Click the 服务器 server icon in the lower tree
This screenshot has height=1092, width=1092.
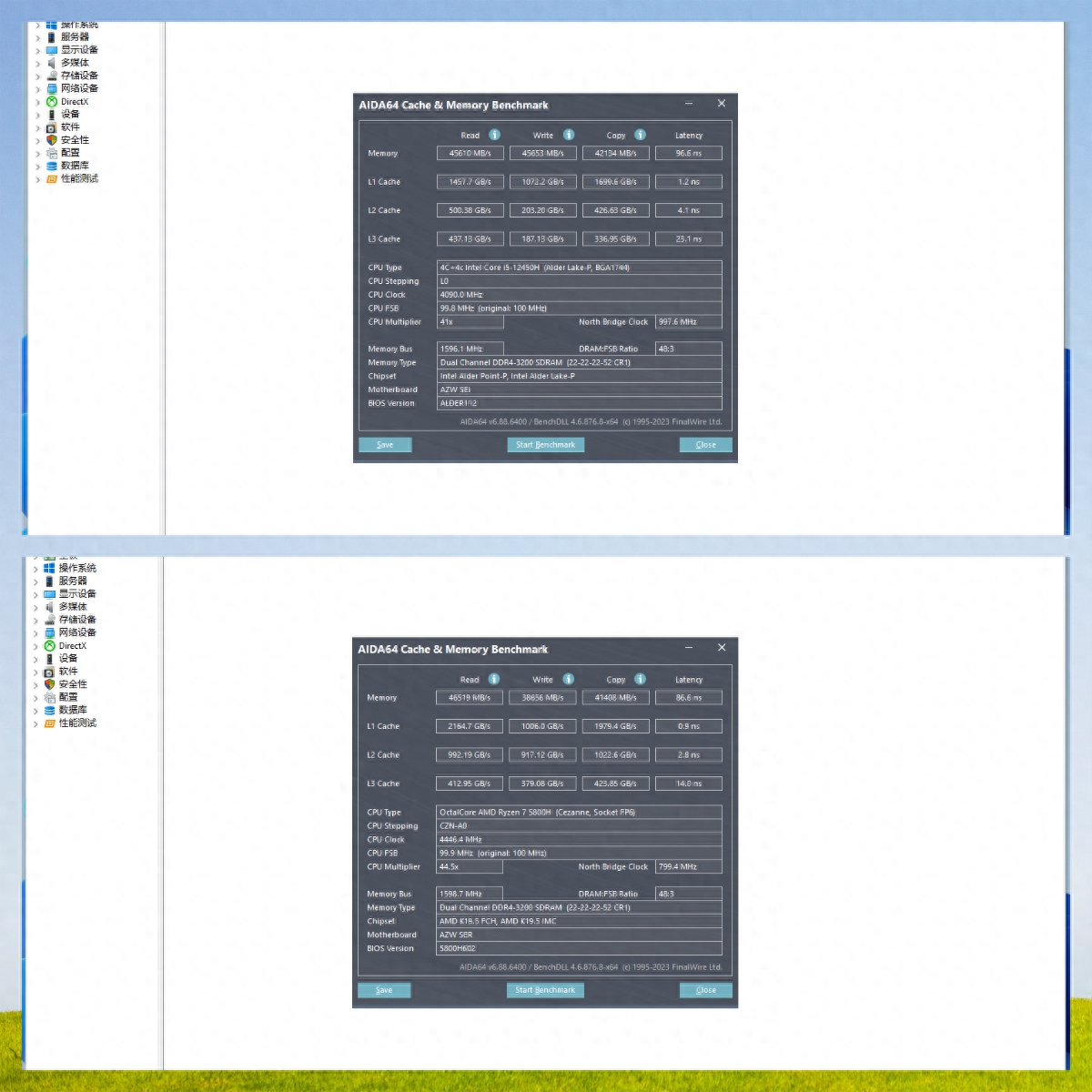click(50, 581)
